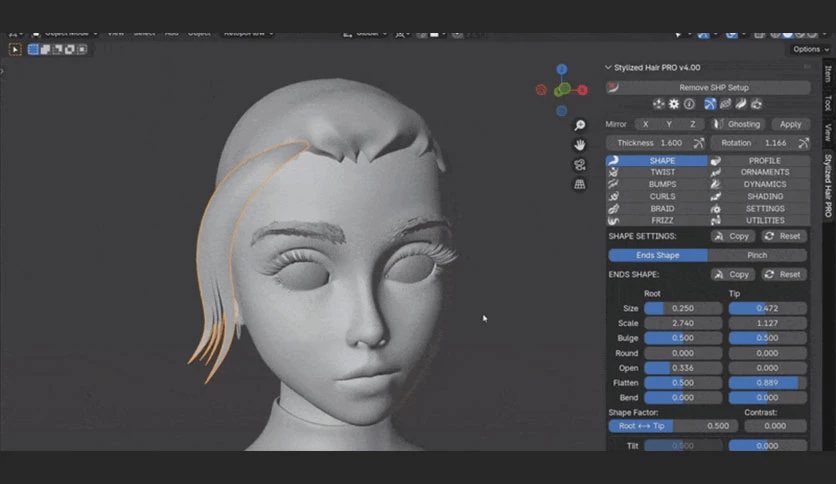The image size is (836, 484).
Task: Open the SHADING category
Action: [x=759, y=197]
